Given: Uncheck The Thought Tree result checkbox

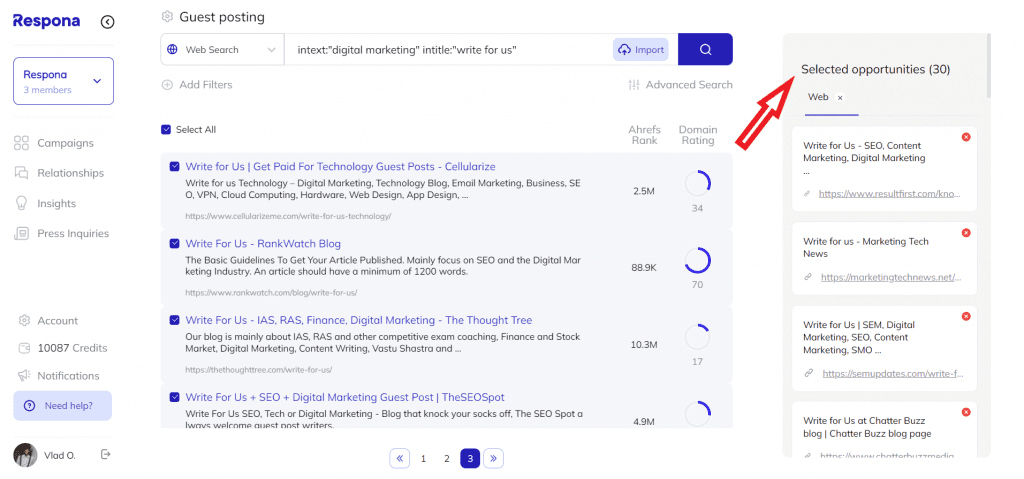Looking at the screenshot, I should tap(174, 320).
